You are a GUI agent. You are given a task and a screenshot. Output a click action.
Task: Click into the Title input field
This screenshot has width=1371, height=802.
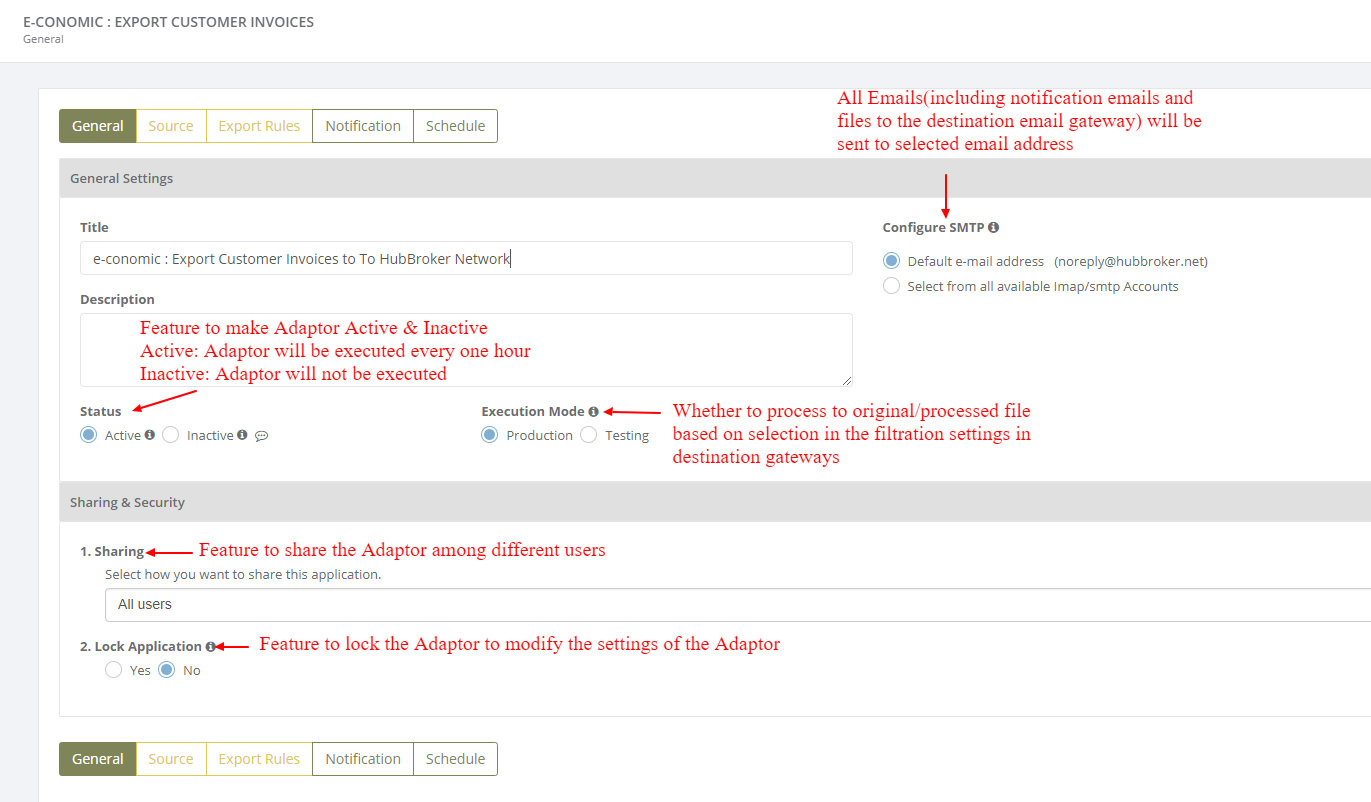[466, 258]
